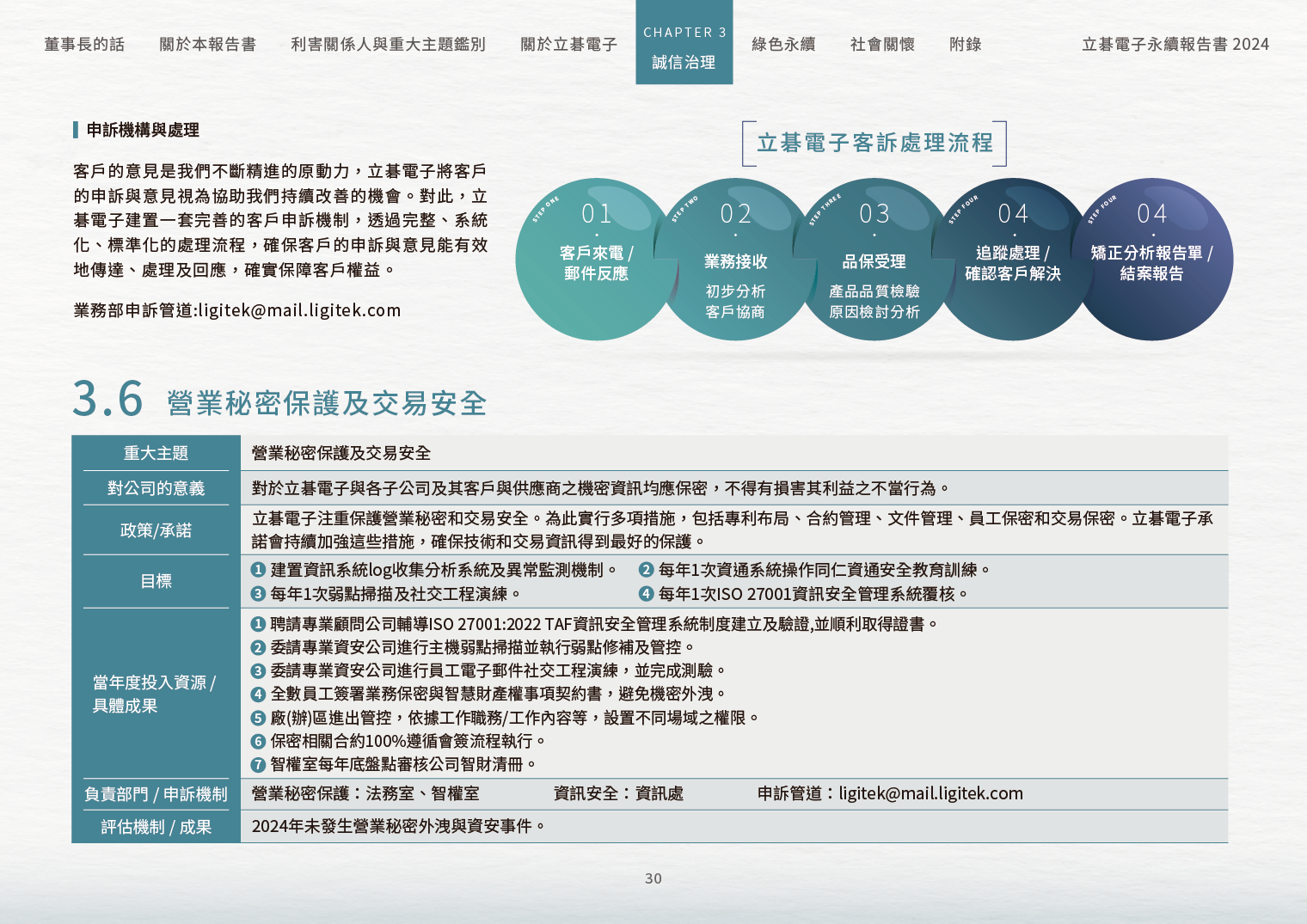Click 產品品質檢驗 原因檢討分析 text in step 03
The width and height of the screenshot is (1307, 924).
(874, 302)
